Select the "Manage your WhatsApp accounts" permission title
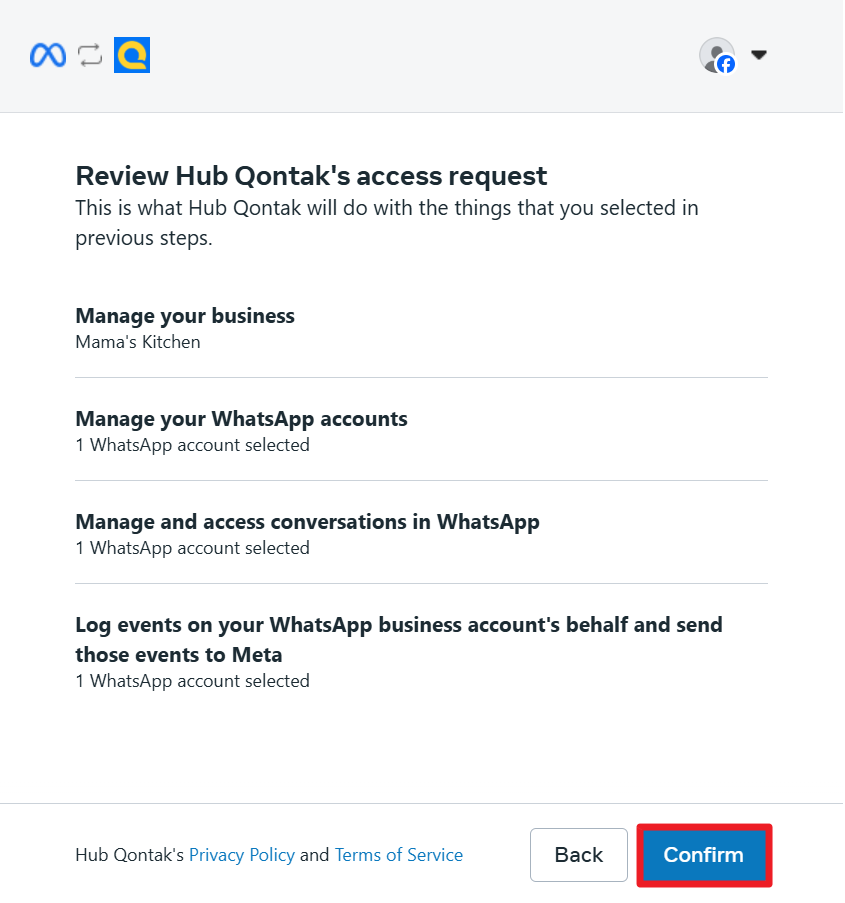The width and height of the screenshot is (845, 903). point(241,419)
